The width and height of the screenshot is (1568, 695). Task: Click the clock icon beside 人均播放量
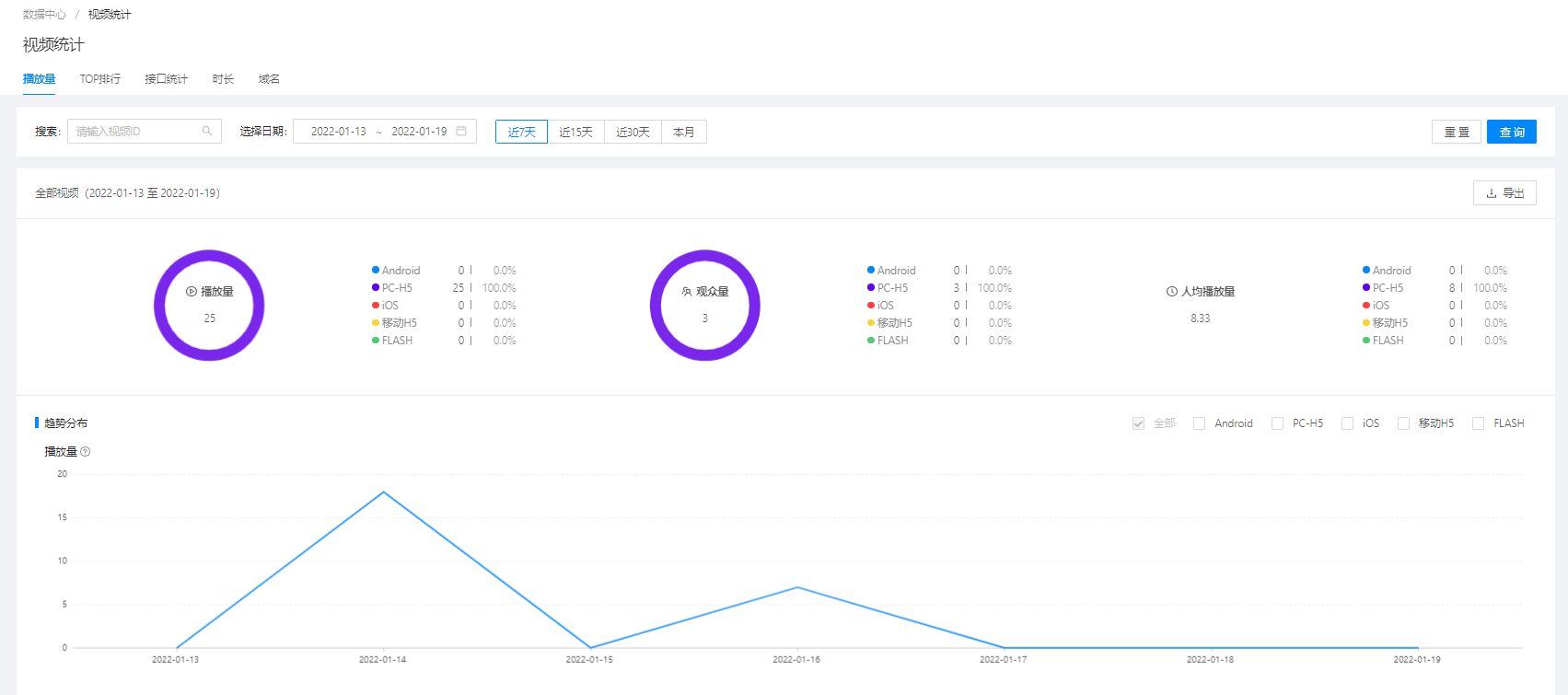(x=1172, y=292)
